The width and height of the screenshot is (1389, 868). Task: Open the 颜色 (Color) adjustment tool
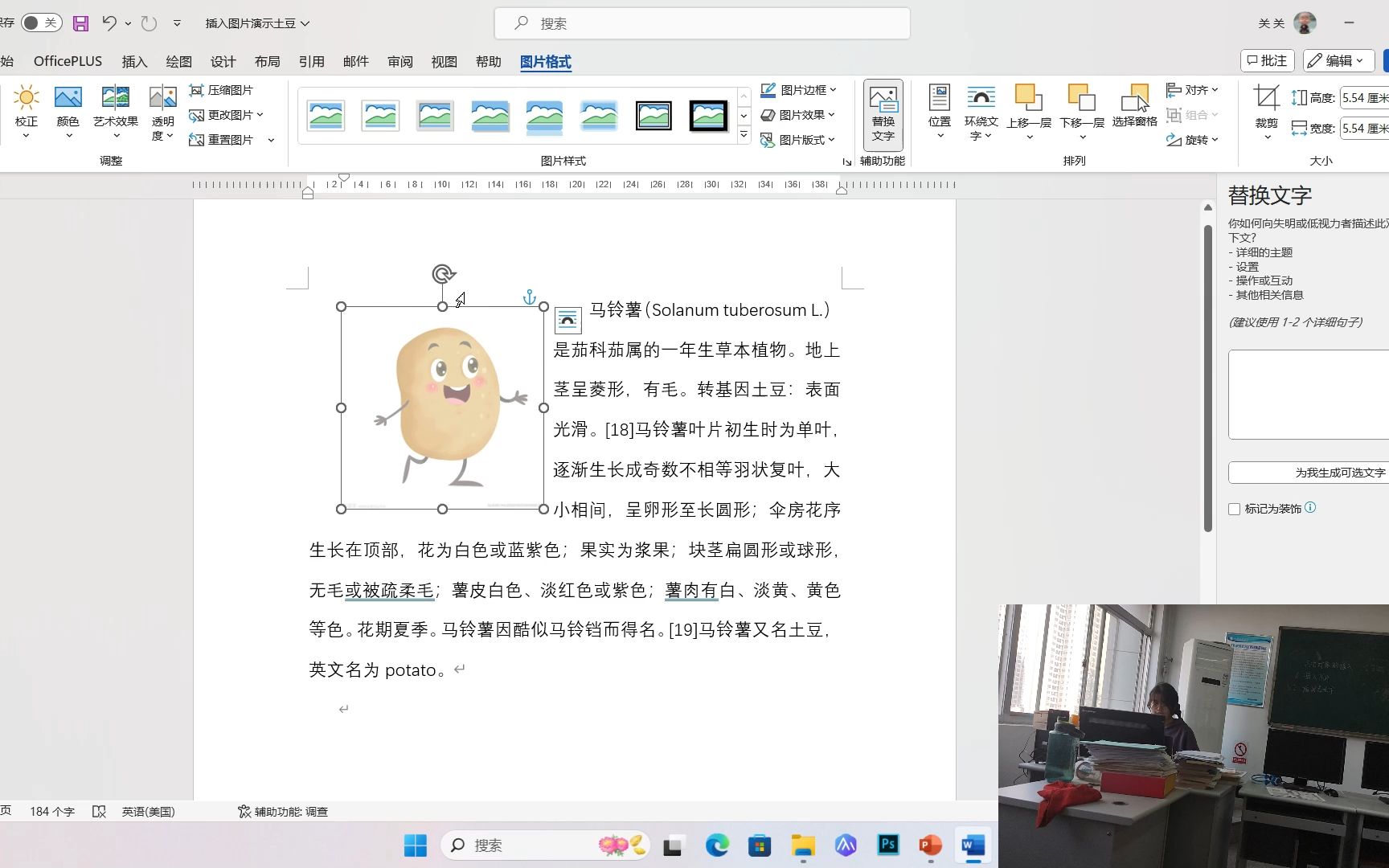[68, 111]
